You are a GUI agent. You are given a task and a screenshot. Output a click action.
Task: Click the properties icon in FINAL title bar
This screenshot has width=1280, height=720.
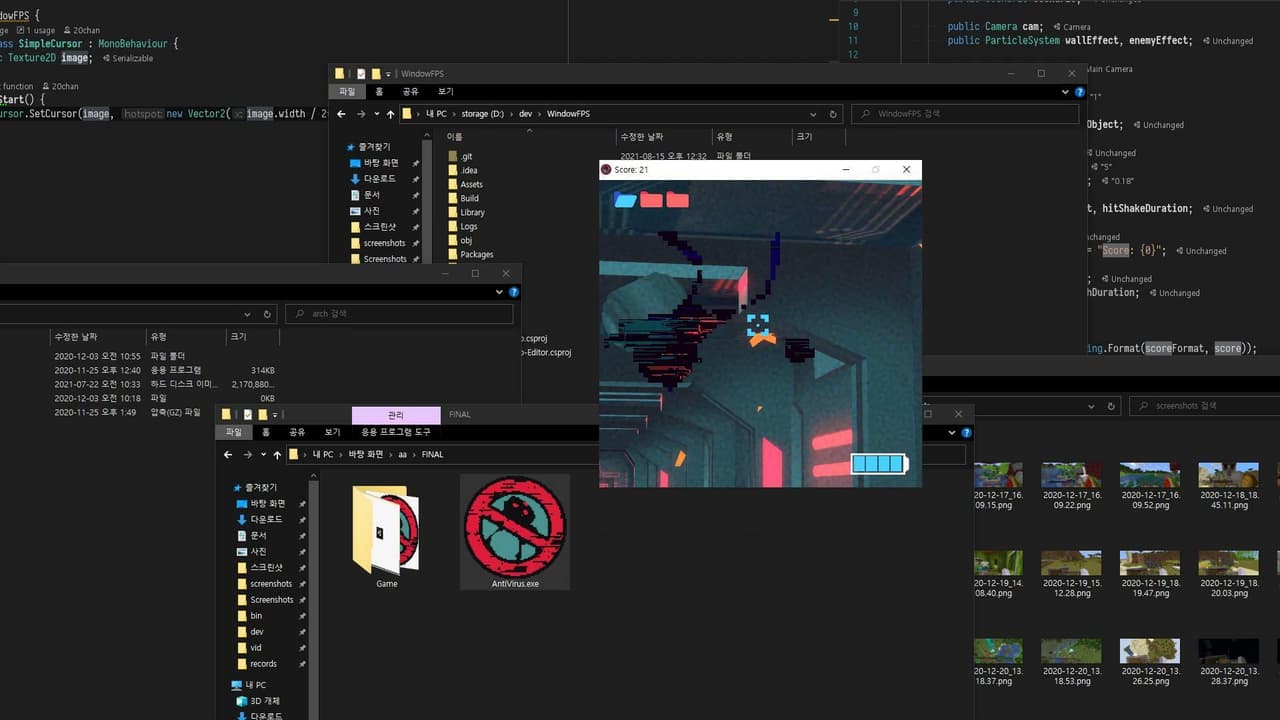[x=246, y=414]
